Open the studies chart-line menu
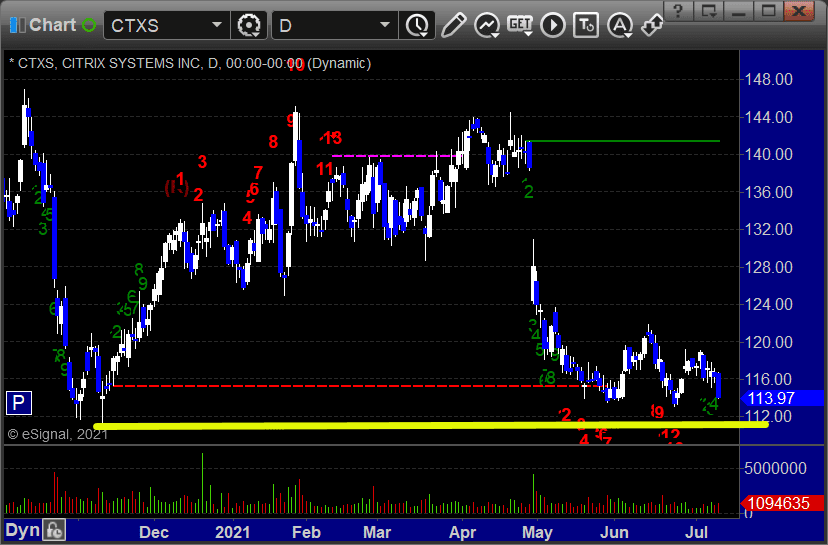Viewport: 828px width, 545px height. click(486, 25)
